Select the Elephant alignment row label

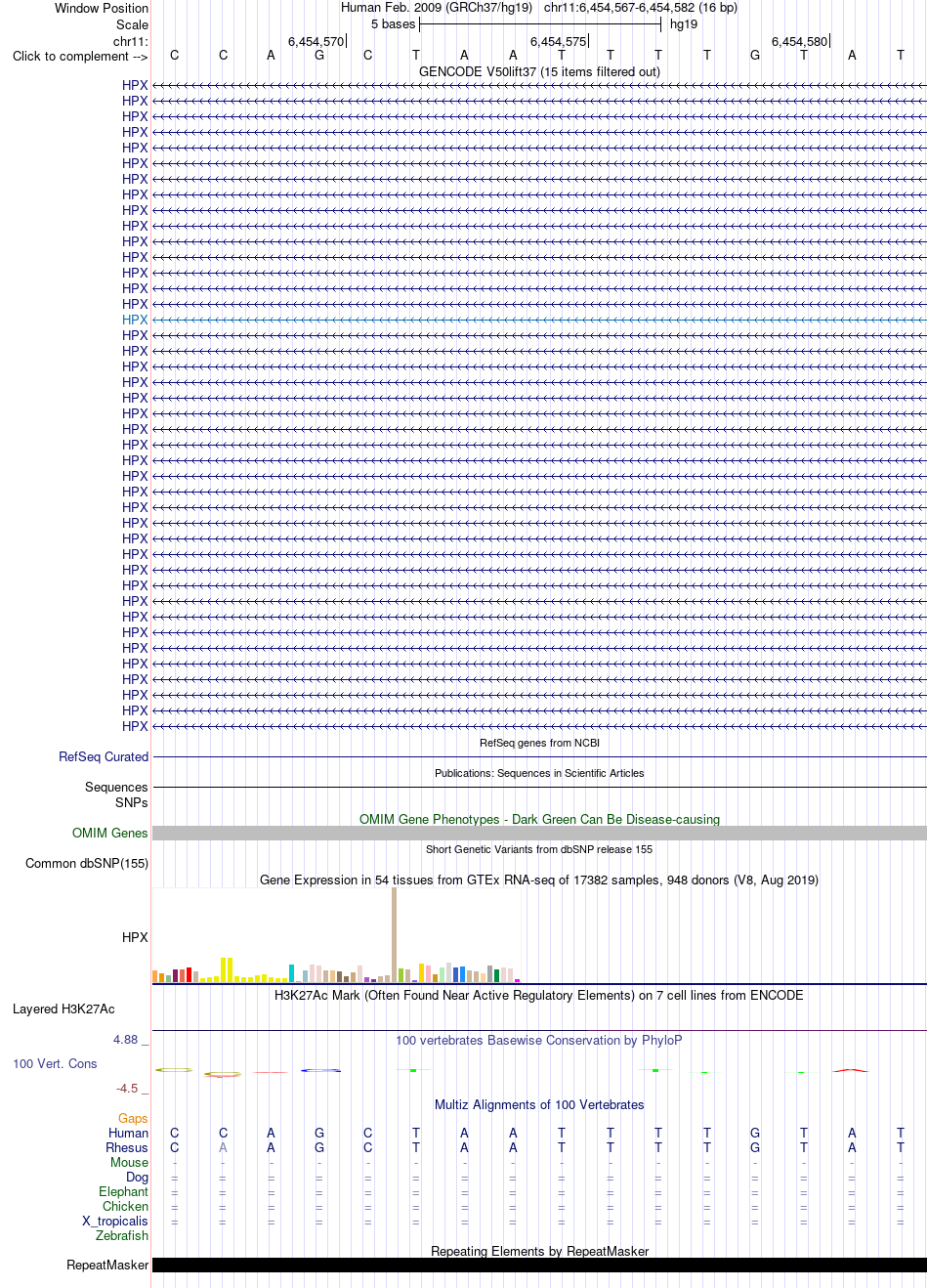(123, 1191)
